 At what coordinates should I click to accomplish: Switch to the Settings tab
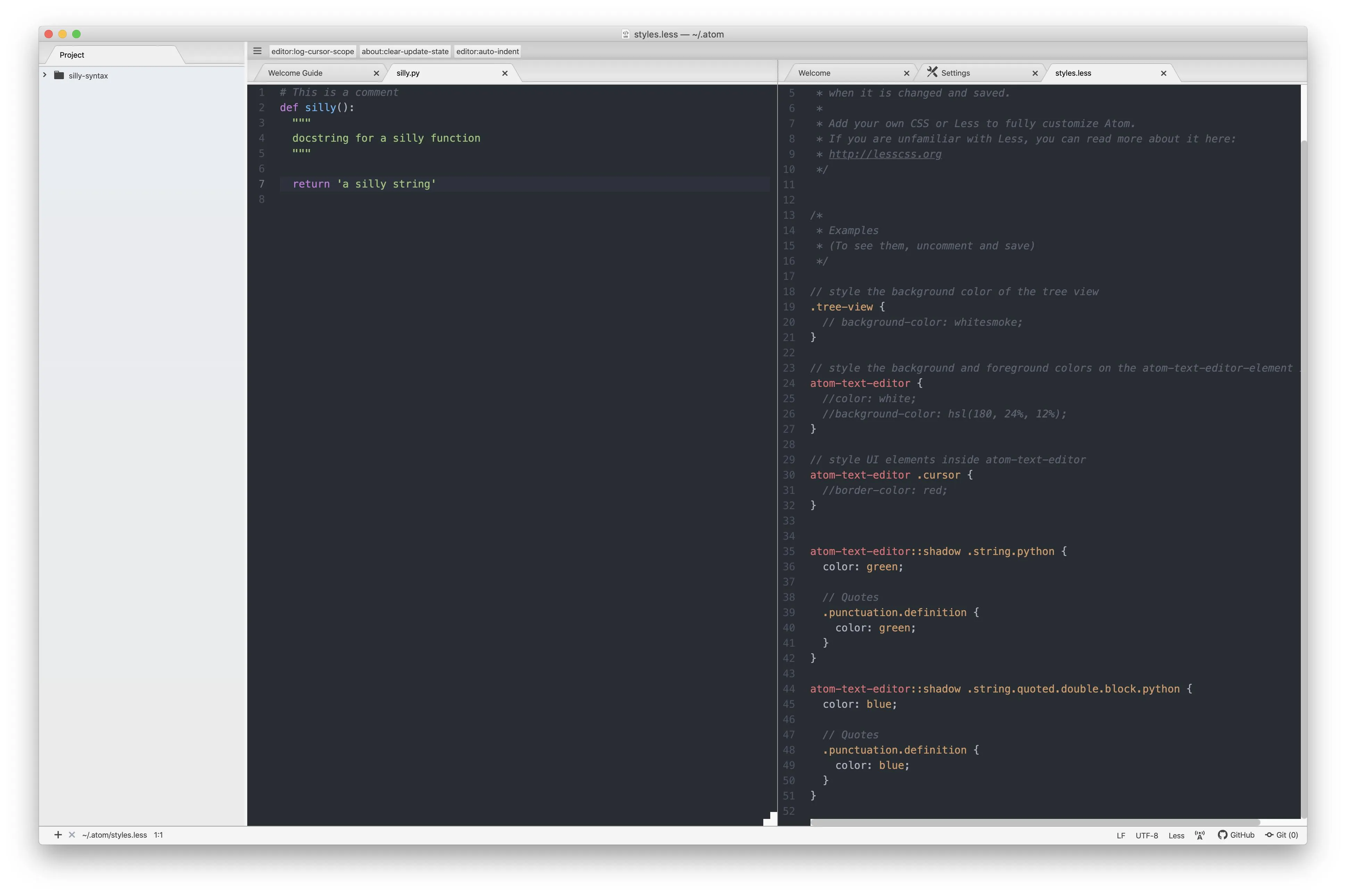[x=955, y=73]
